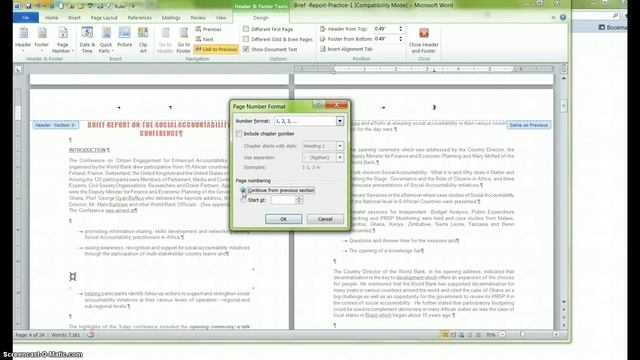Click the Header -Section 3- tag

[55, 125]
